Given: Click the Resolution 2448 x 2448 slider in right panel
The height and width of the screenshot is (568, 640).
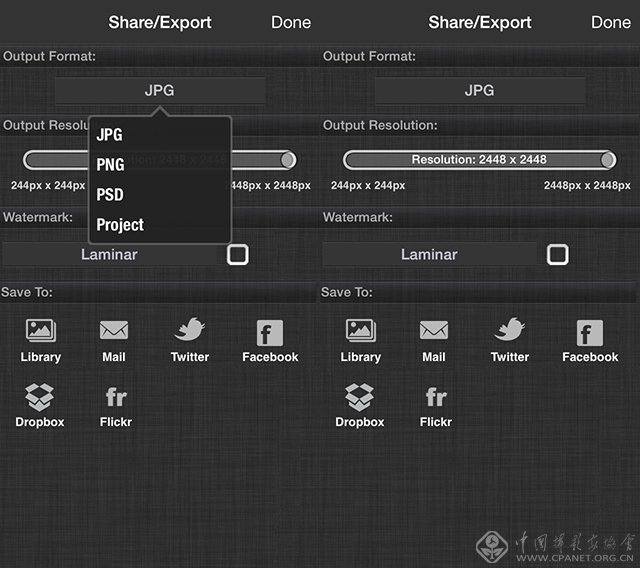Looking at the screenshot, I should click(x=479, y=160).
